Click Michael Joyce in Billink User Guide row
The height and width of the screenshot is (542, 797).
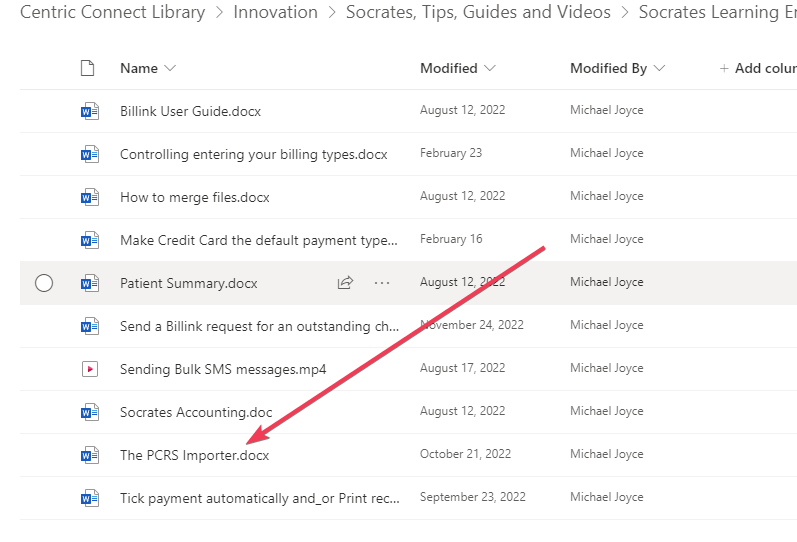[607, 110]
